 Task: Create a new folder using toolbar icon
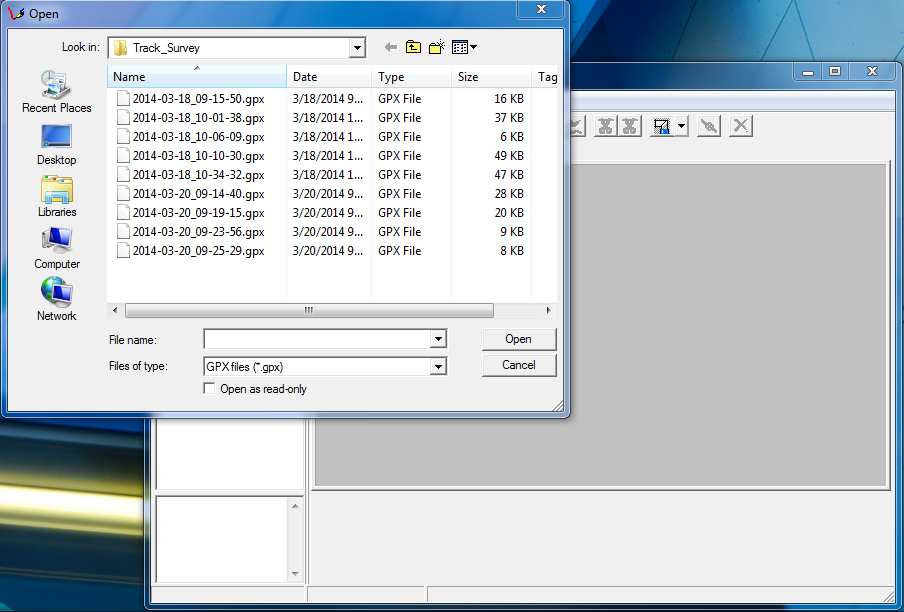click(x=437, y=47)
